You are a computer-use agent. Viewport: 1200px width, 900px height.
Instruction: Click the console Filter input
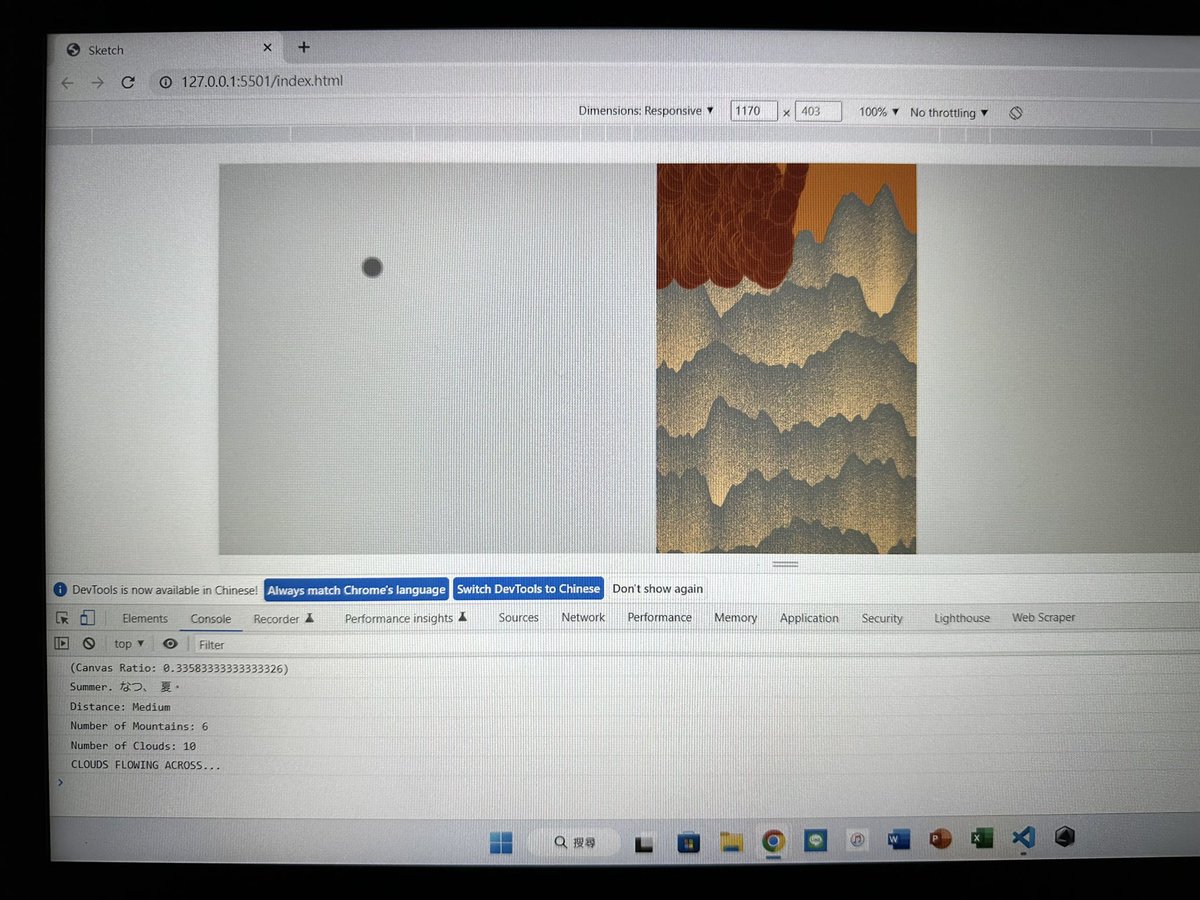point(212,645)
